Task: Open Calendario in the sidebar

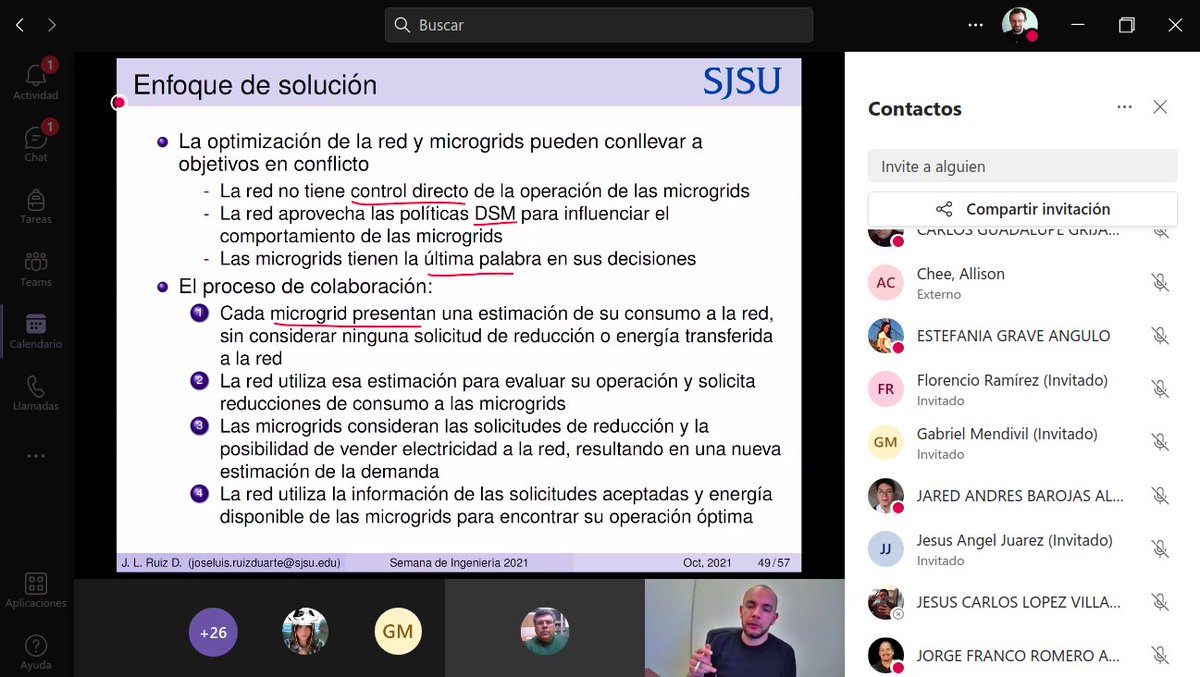Action: 36,330
